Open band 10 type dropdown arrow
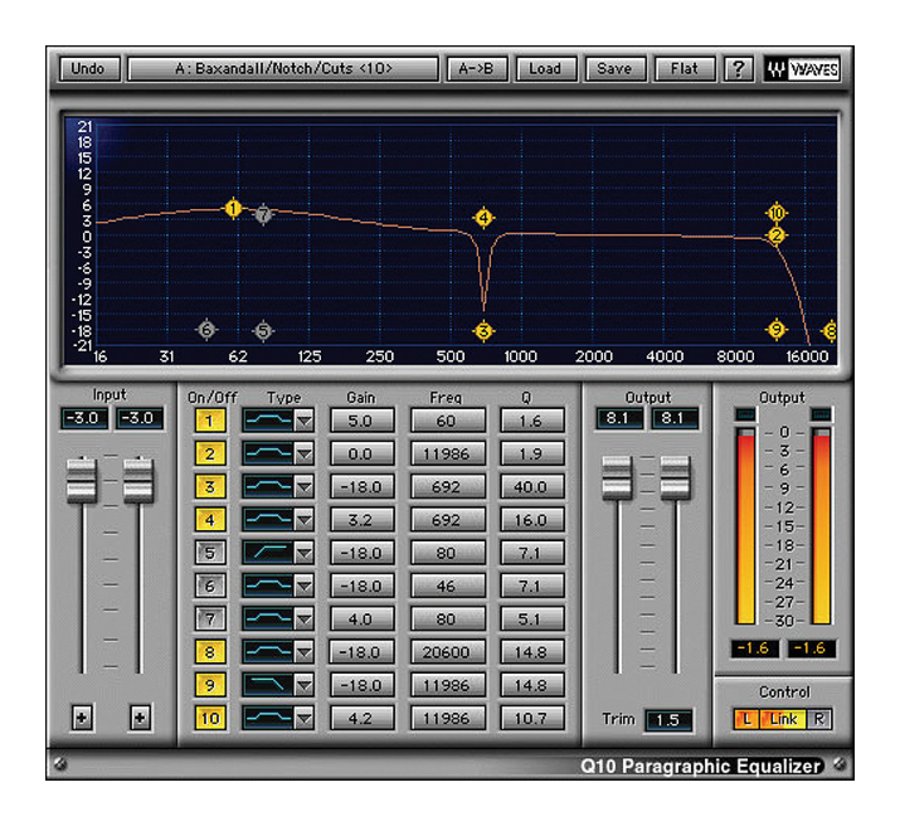 304,718
